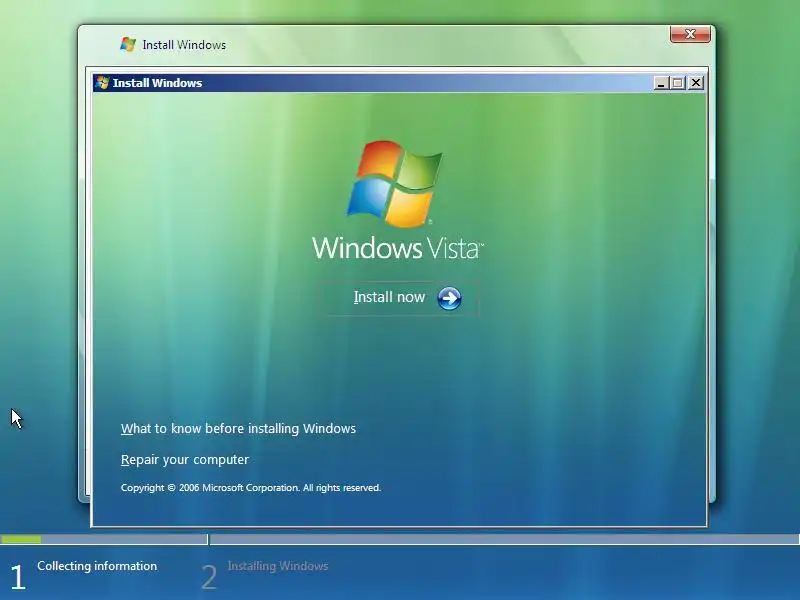Click the blue arrow beside Install now
Viewport: 800px width, 600px height.
click(x=449, y=298)
